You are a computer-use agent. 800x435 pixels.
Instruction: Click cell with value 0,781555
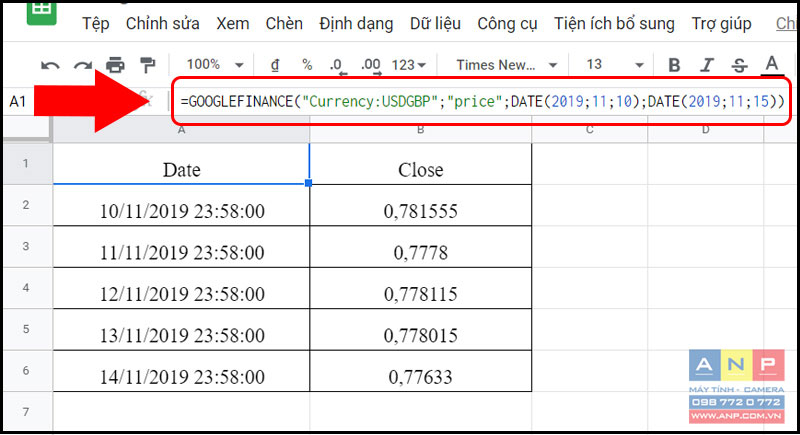(x=420, y=205)
